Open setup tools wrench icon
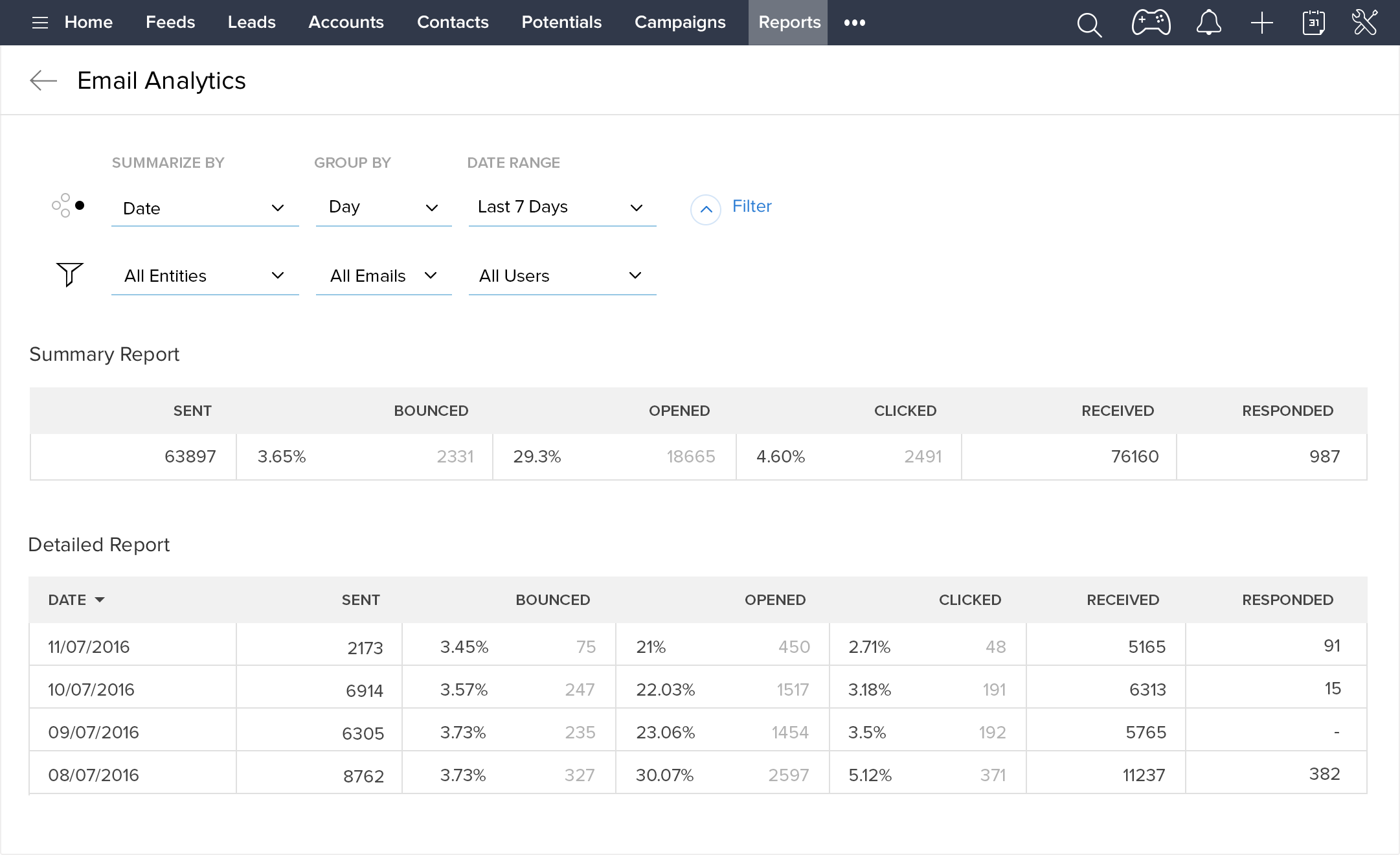Viewport: 1400px width, 855px height. [1365, 23]
